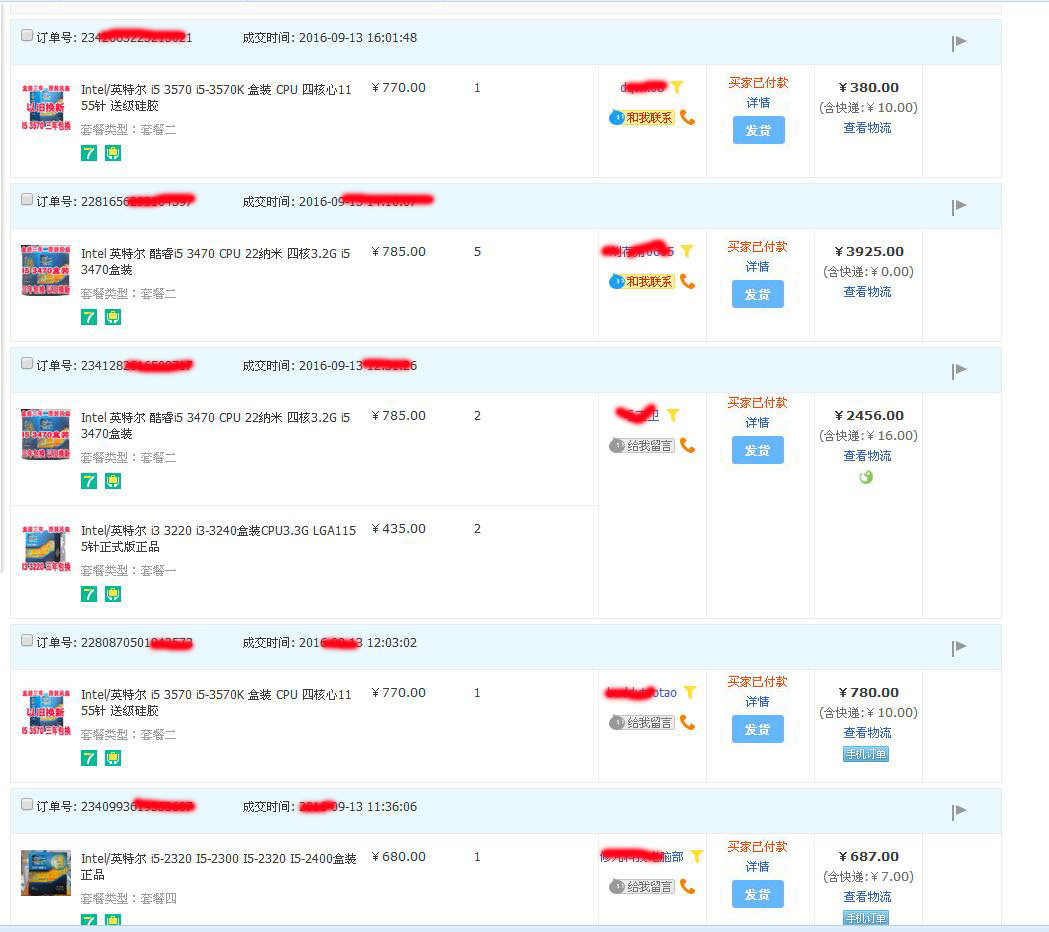
Task: View logistics 查看物流 for the ¥2456.00 order
Action: [867, 456]
